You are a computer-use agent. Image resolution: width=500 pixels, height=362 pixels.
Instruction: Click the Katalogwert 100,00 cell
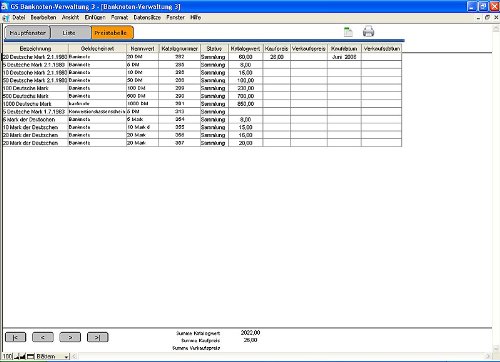point(246,80)
